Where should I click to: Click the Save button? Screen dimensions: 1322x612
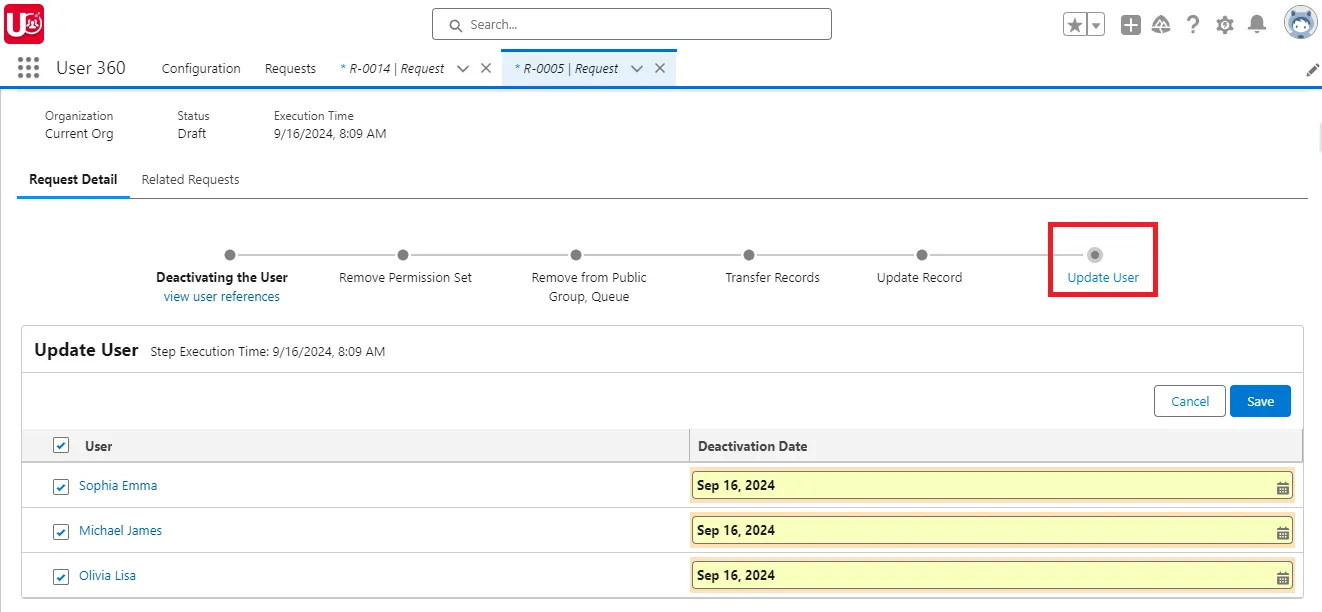(x=1260, y=401)
